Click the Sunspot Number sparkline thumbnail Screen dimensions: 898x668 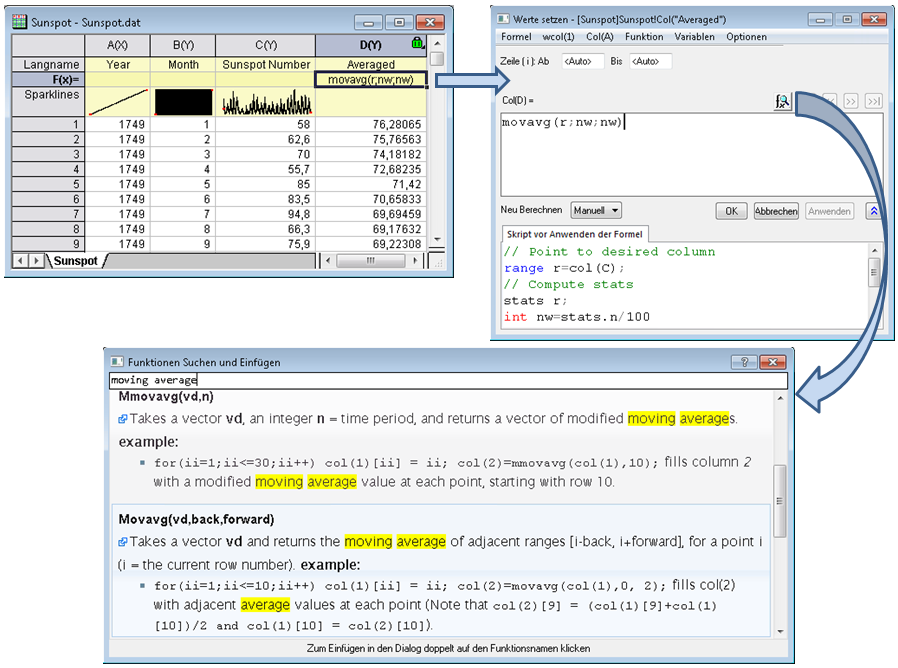tap(266, 102)
